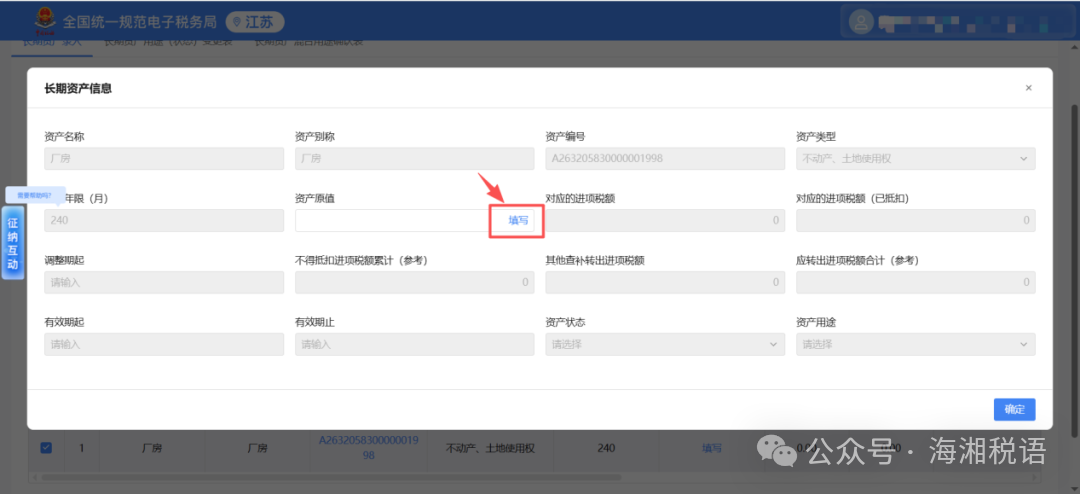Click the national tax emblem logo
This screenshot has width=1080, height=494.
coord(46,21)
